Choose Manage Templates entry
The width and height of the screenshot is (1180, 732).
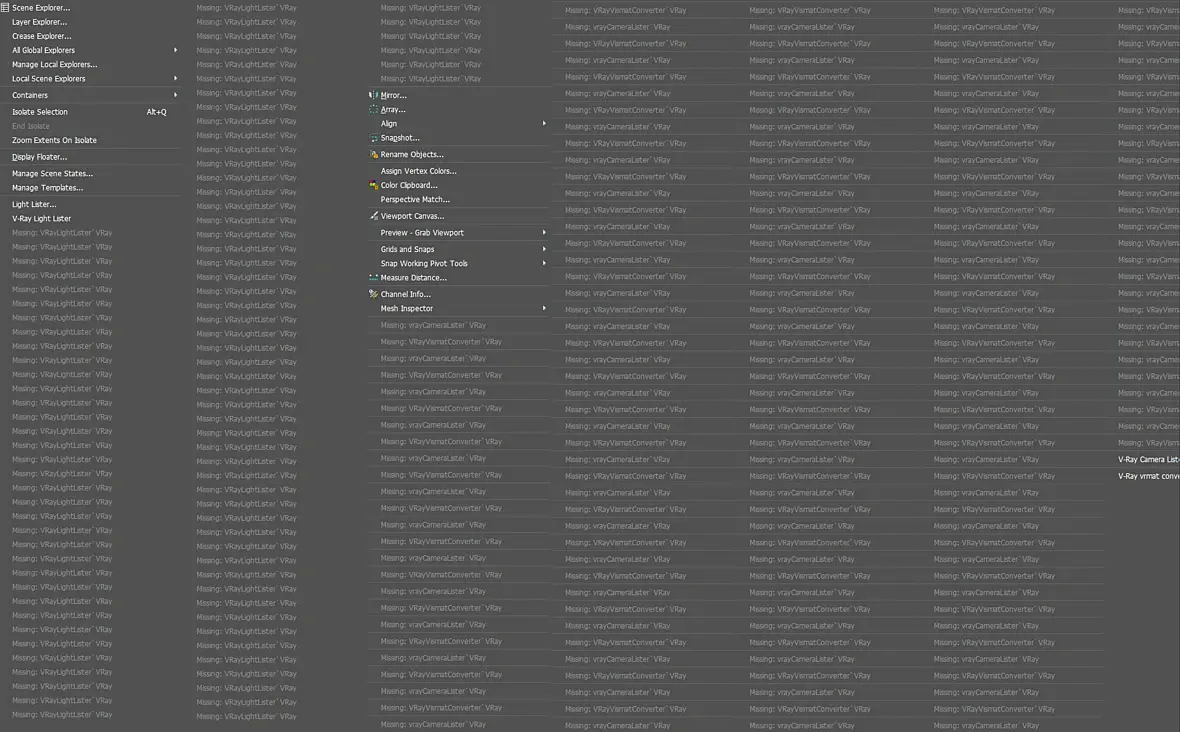tap(47, 188)
